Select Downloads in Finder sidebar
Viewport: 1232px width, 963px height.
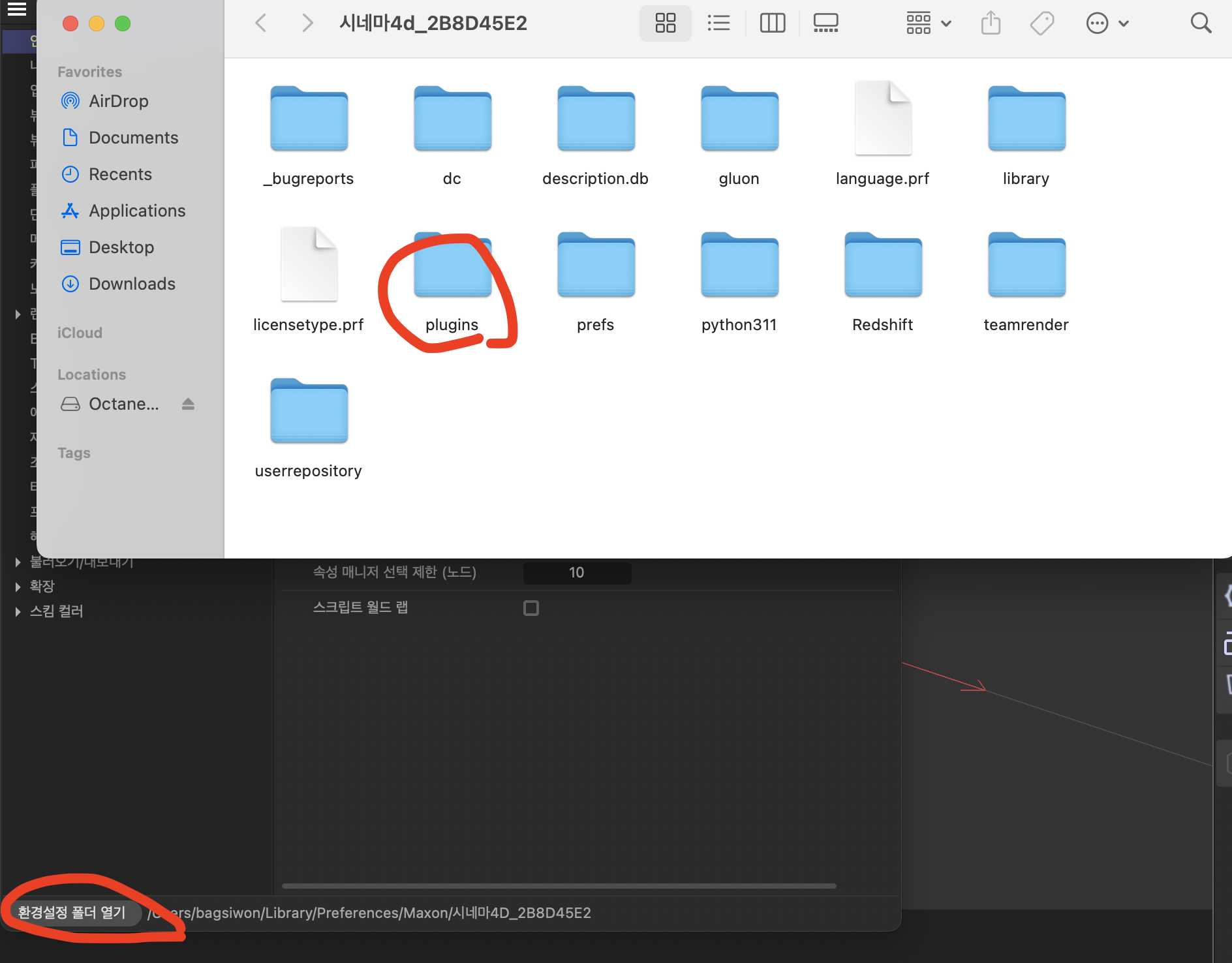tap(131, 284)
